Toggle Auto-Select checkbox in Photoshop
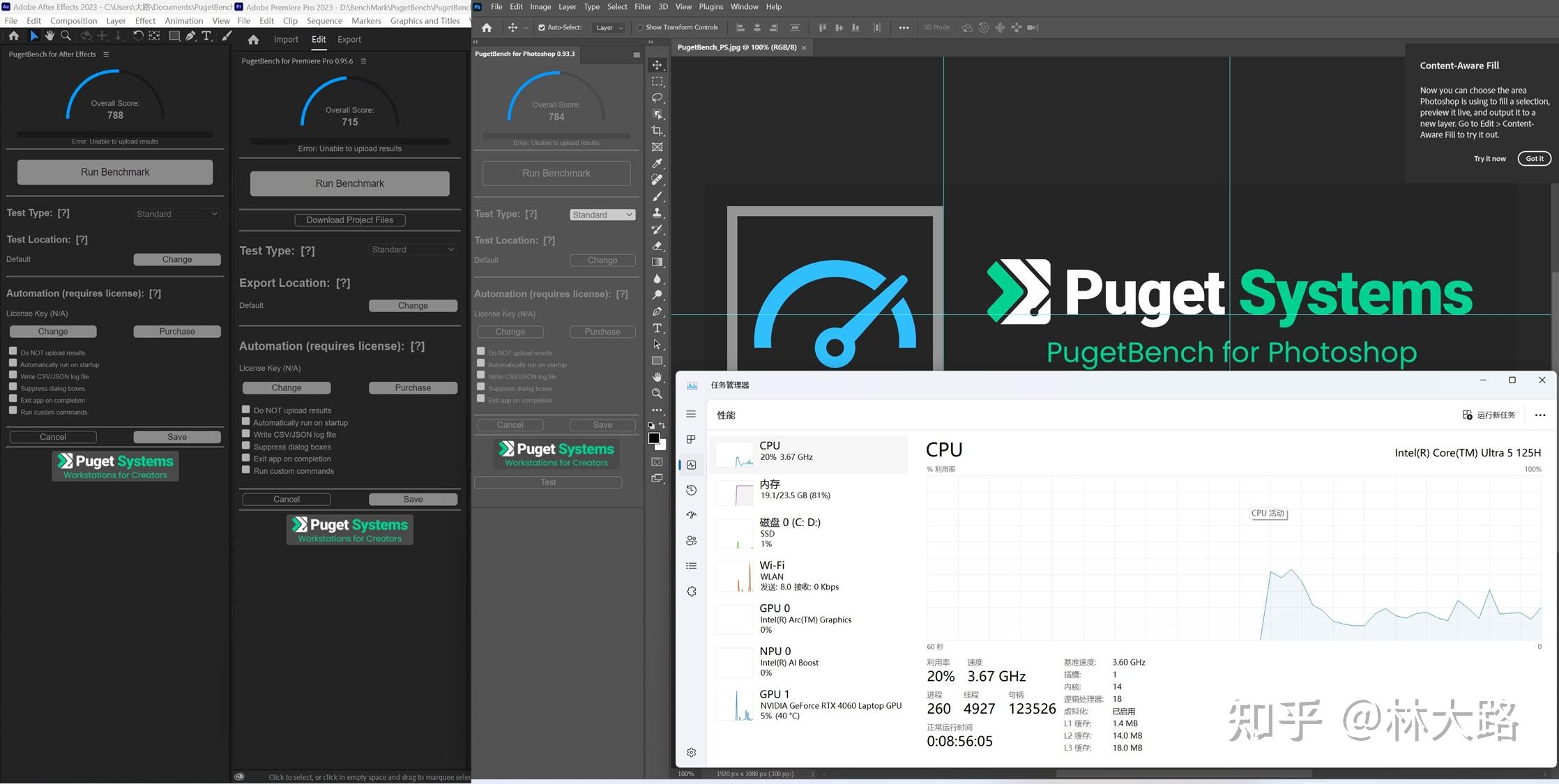1559x784 pixels. (x=542, y=28)
